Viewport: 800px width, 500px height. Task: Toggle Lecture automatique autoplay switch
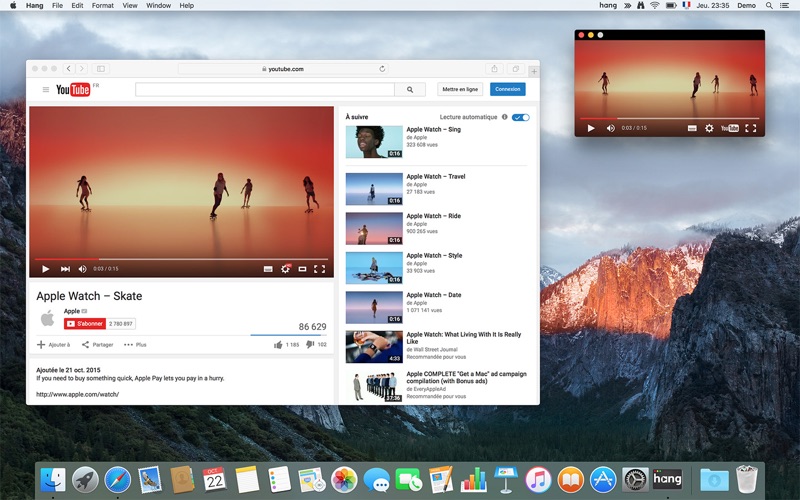coord(521,117)
